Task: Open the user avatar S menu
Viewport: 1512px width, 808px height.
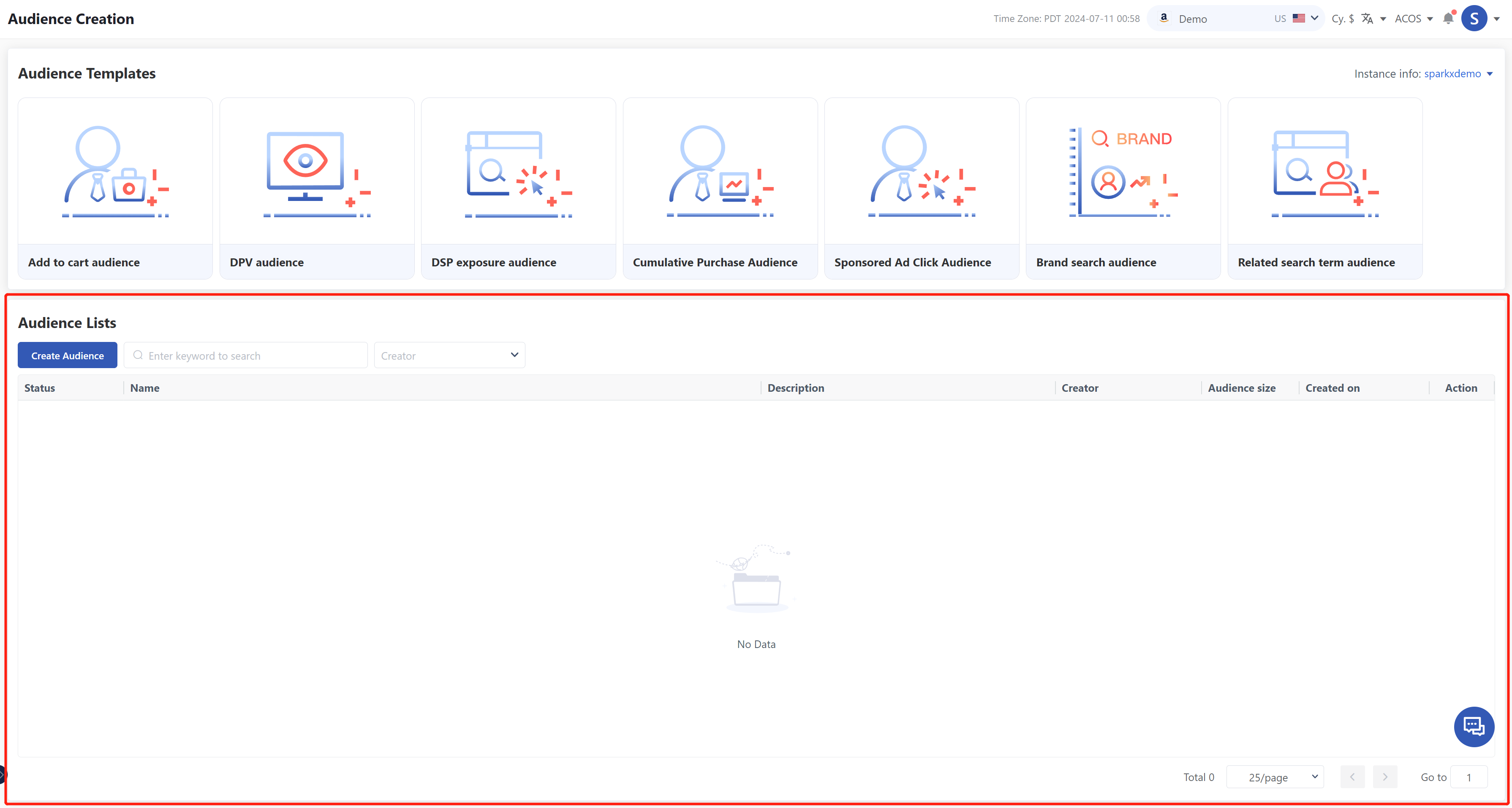Action: (1474, 18)
